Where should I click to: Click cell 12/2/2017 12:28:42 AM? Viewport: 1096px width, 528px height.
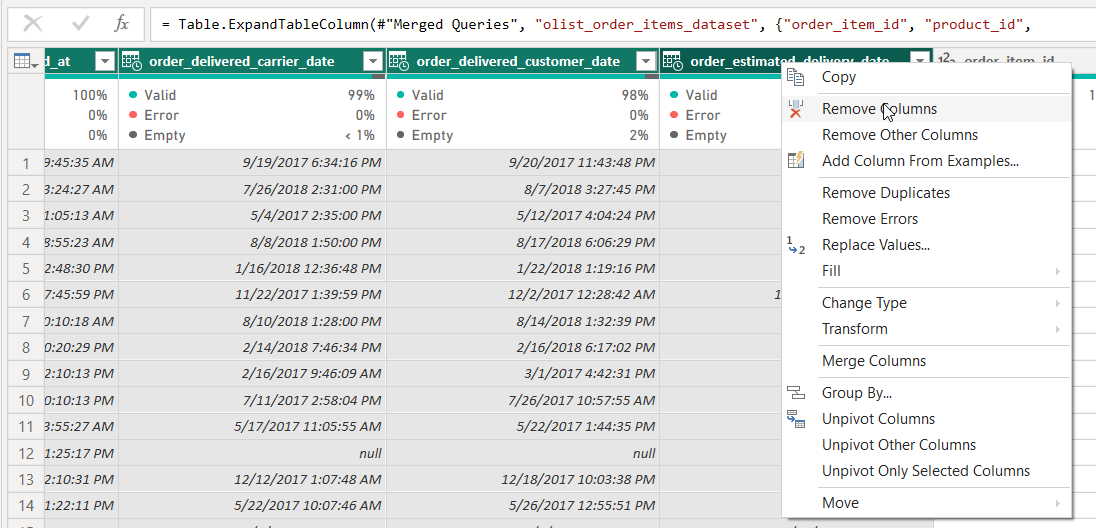523,295
